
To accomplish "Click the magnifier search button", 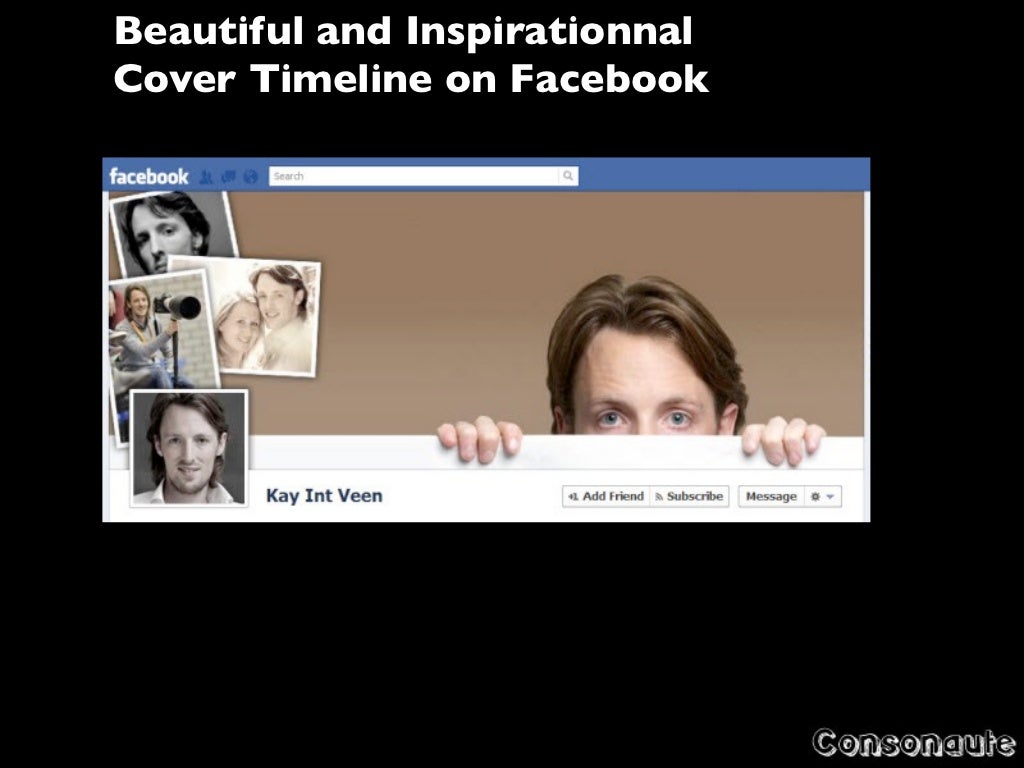I will point(568,176).
